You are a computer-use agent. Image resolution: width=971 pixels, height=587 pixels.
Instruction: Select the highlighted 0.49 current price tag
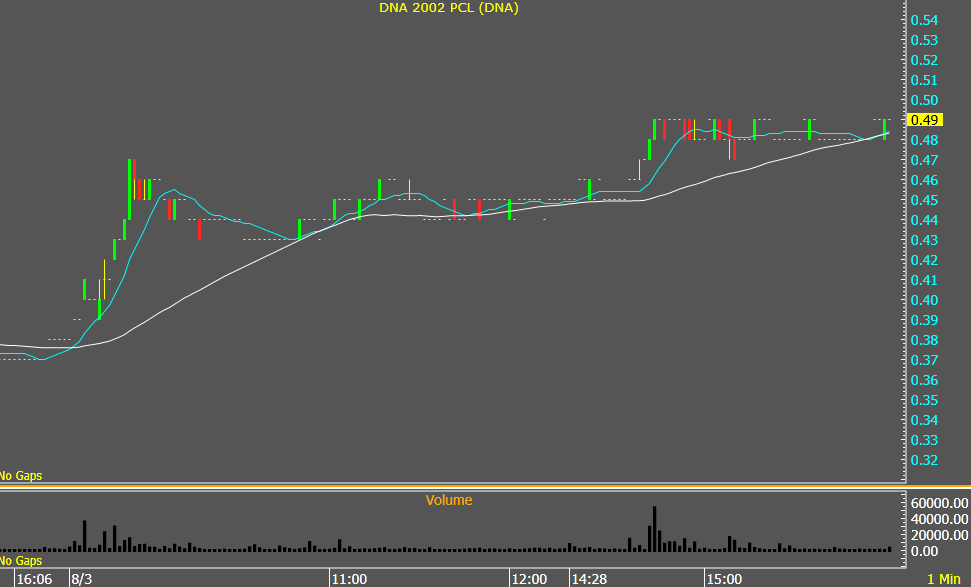925,120
